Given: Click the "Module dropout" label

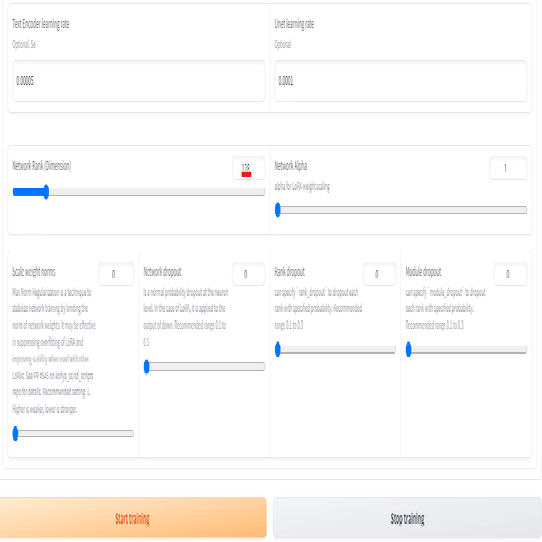Looking at the screenshot, I should 423,272.
